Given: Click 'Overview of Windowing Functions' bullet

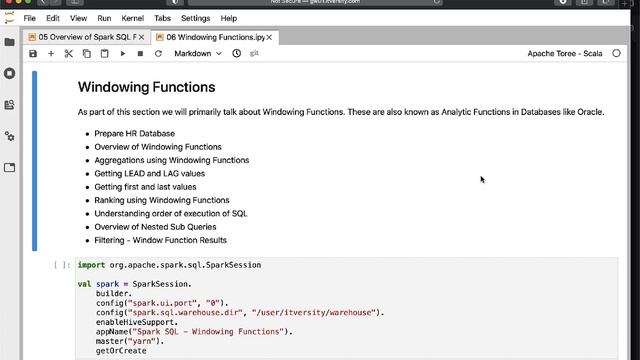Looking at the screenshot, I should click(x=158, y=147).
